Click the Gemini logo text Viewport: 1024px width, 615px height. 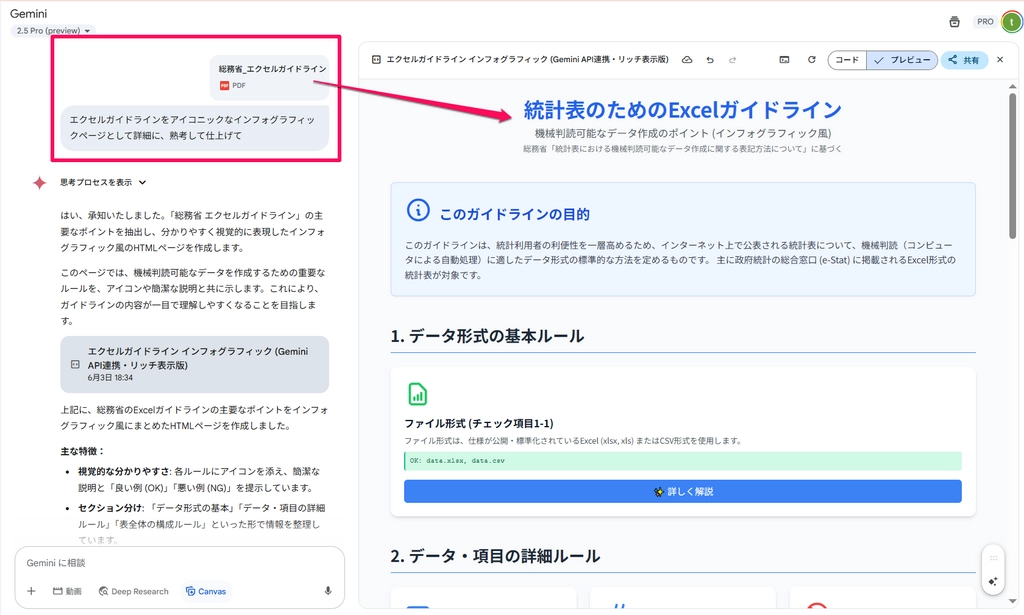click(x=28, y=13)
